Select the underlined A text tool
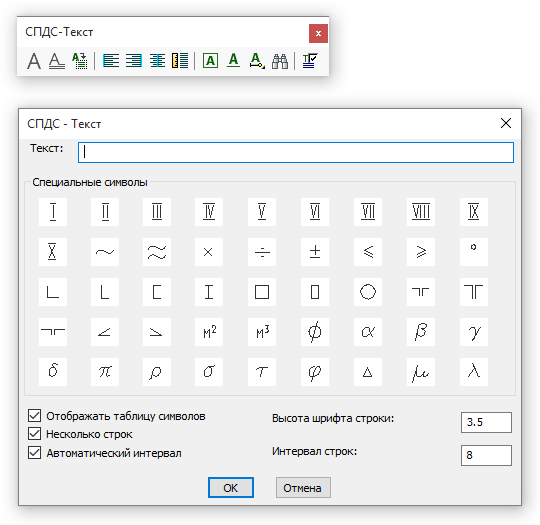Viewport: 540px width, 525px height. [57, 61]
